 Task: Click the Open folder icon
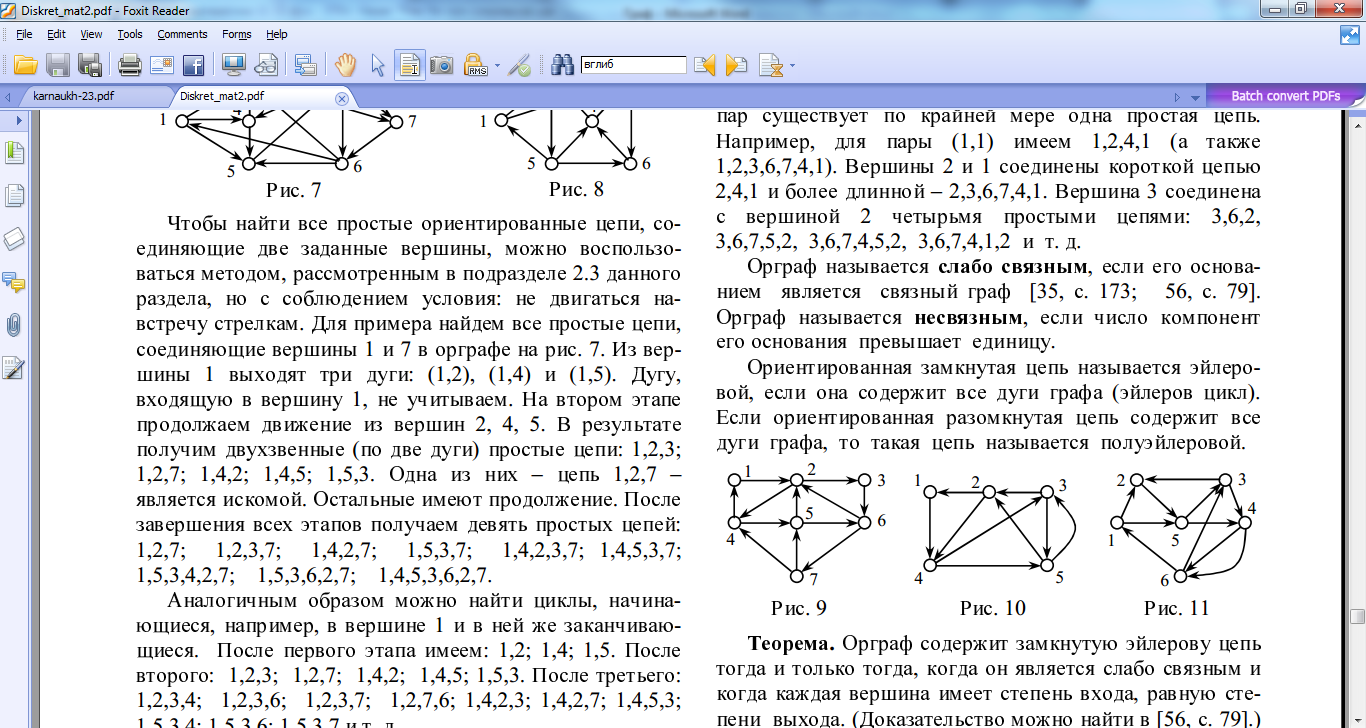25,66
